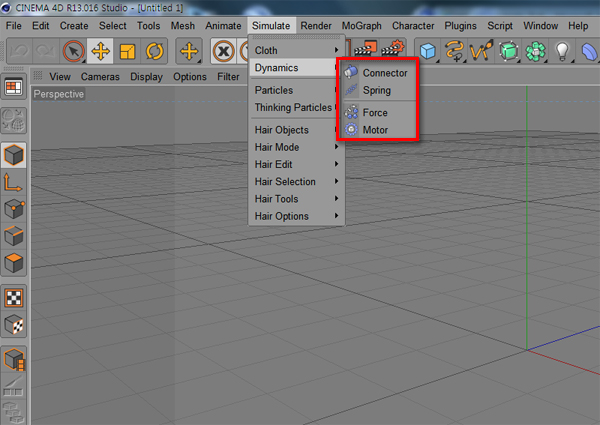Add a Light object bulb icon

(x=562, y=51)
